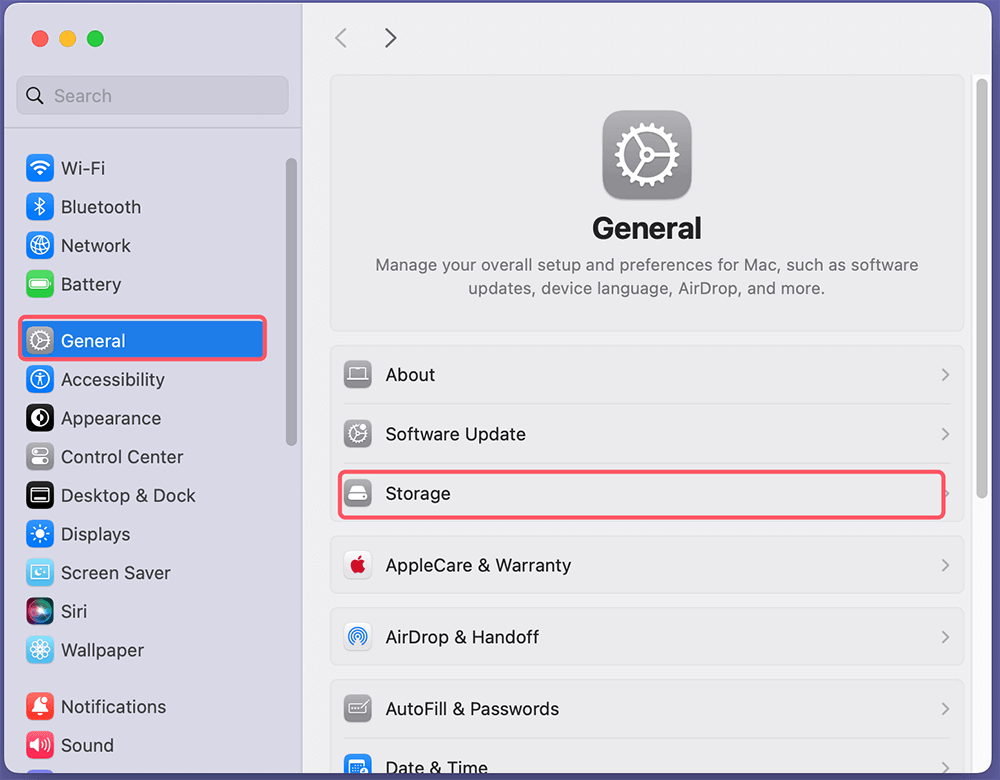Open the highlighted Storage settings

click(x=641, y=493)
